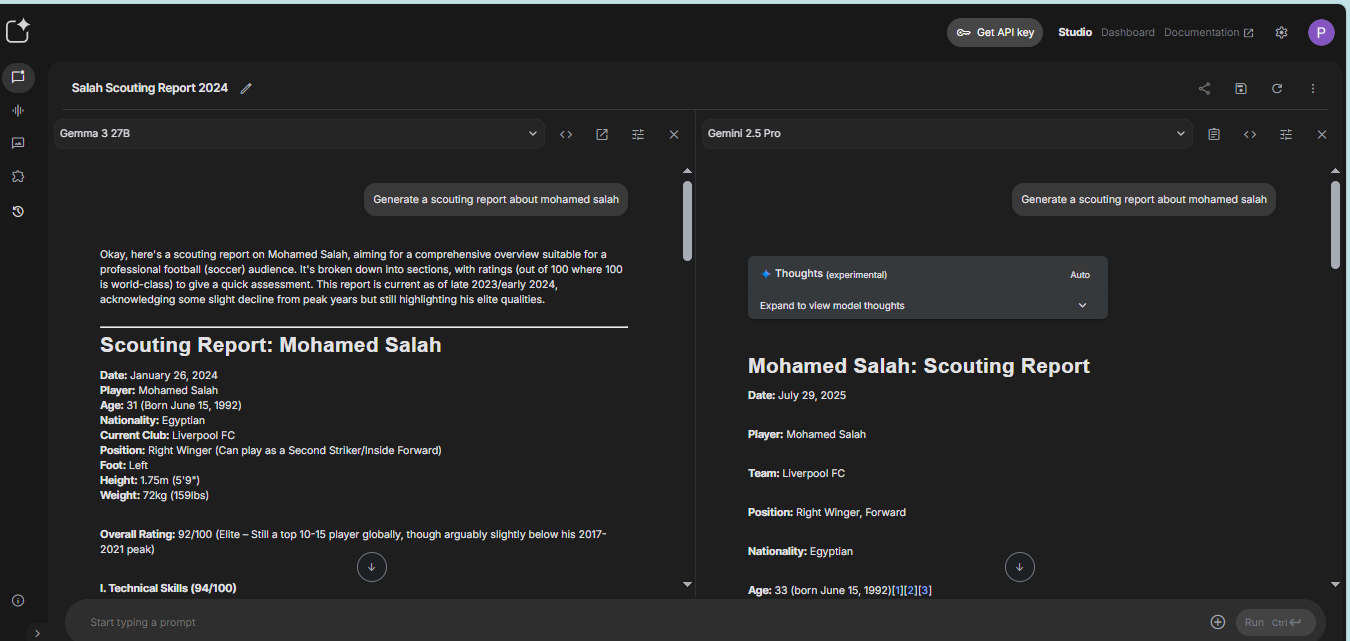Click the Current Club: Liverpool FC line
The width and height of the screenshot is (1350, 641).
pyautogui.click(x=168, y=435)
